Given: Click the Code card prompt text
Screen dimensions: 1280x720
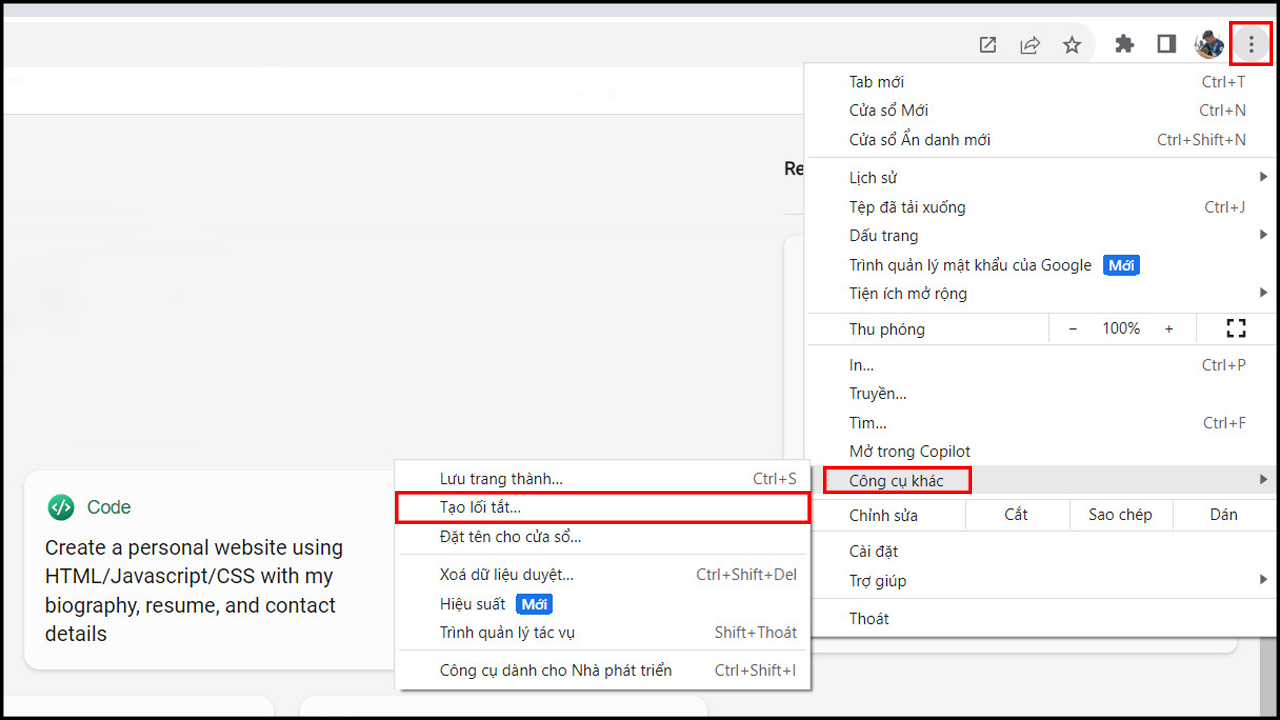Looking at the screenshot, I should 194,591.
